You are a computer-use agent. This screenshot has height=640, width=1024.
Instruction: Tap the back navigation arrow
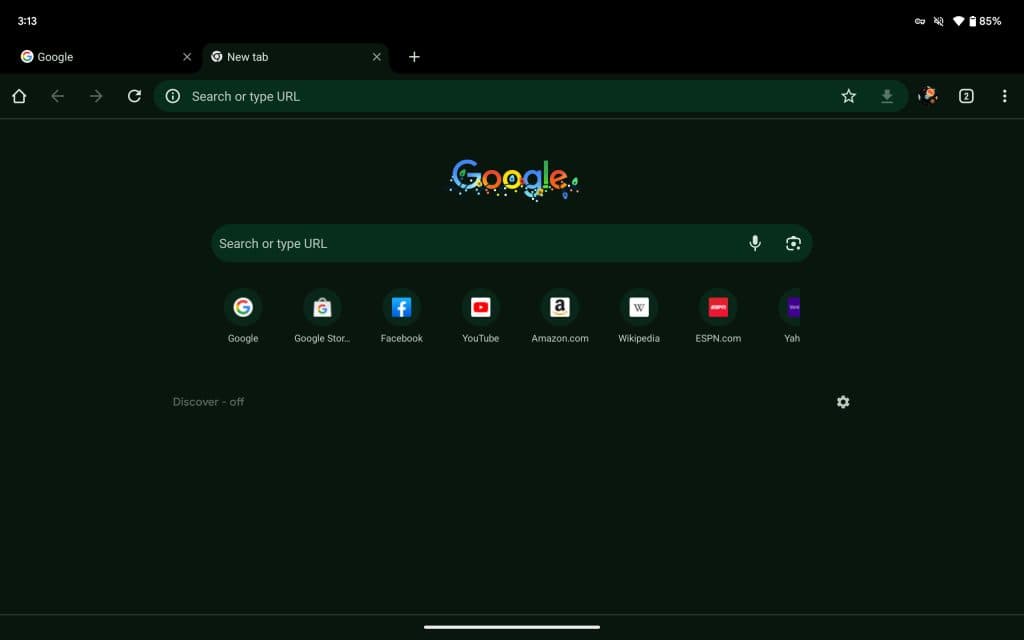[58, 96]
